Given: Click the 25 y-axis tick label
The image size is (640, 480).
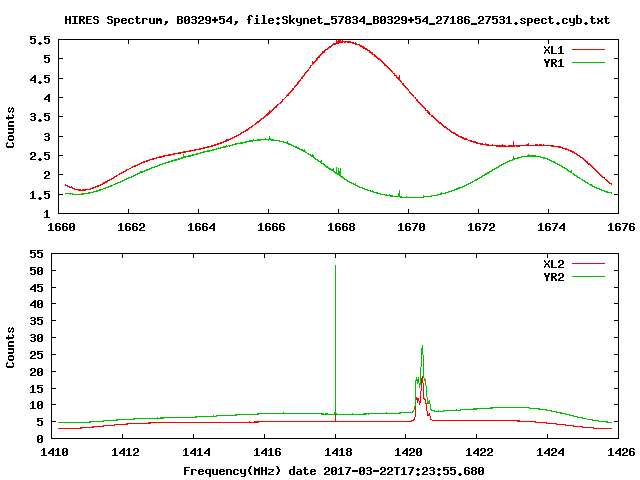Looking at the screenshot, I should coord(36,355).
